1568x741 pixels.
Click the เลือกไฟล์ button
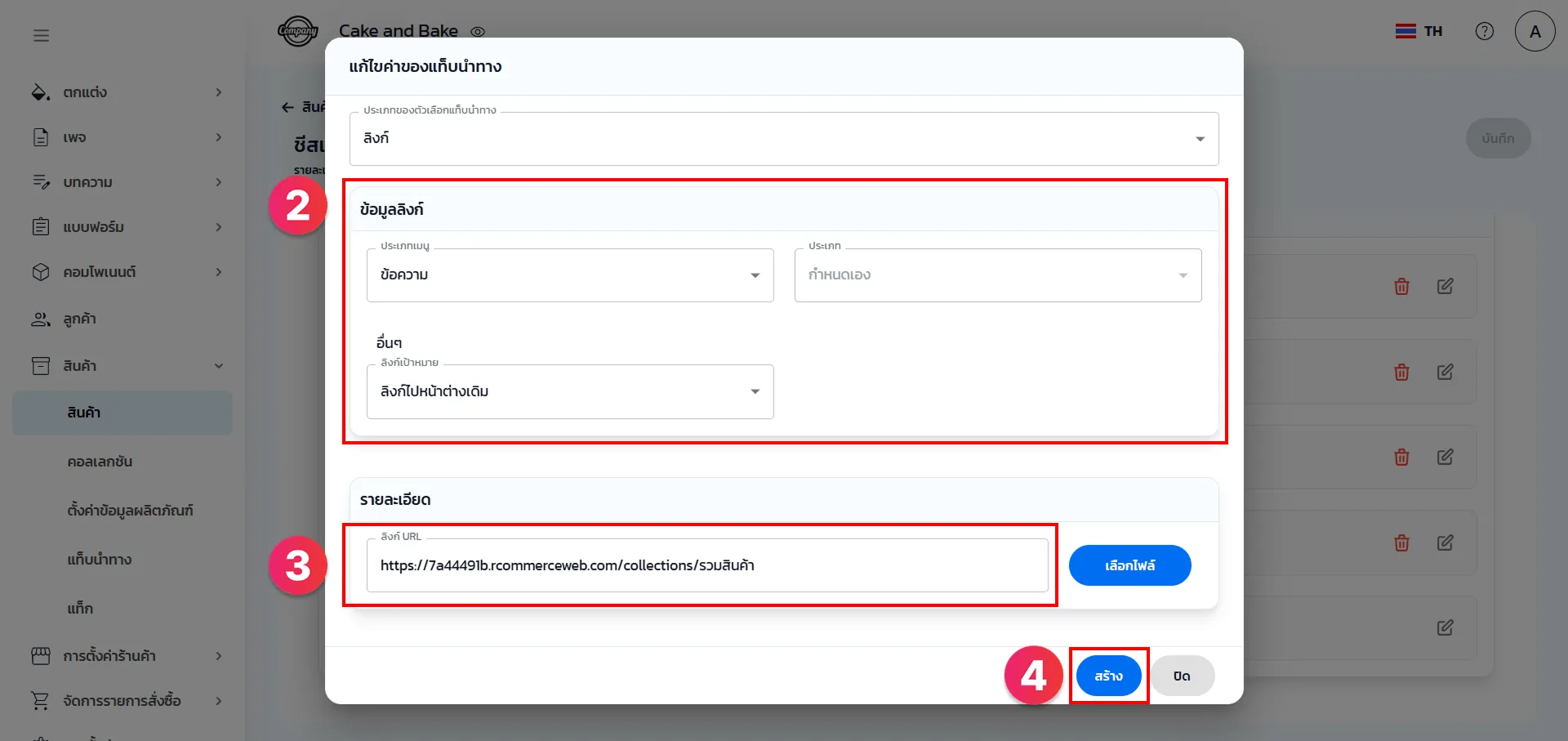pyautogui.click(x=1129, y=565)
